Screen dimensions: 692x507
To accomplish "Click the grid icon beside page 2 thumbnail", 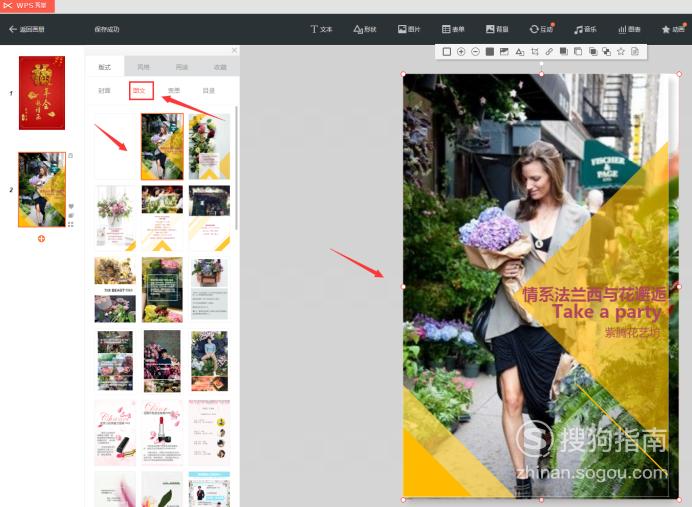I will (71, 224).
